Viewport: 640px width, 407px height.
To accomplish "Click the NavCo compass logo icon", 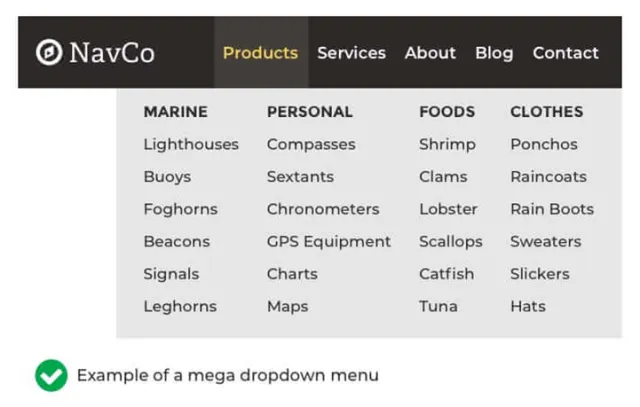I will pos(49,52).
